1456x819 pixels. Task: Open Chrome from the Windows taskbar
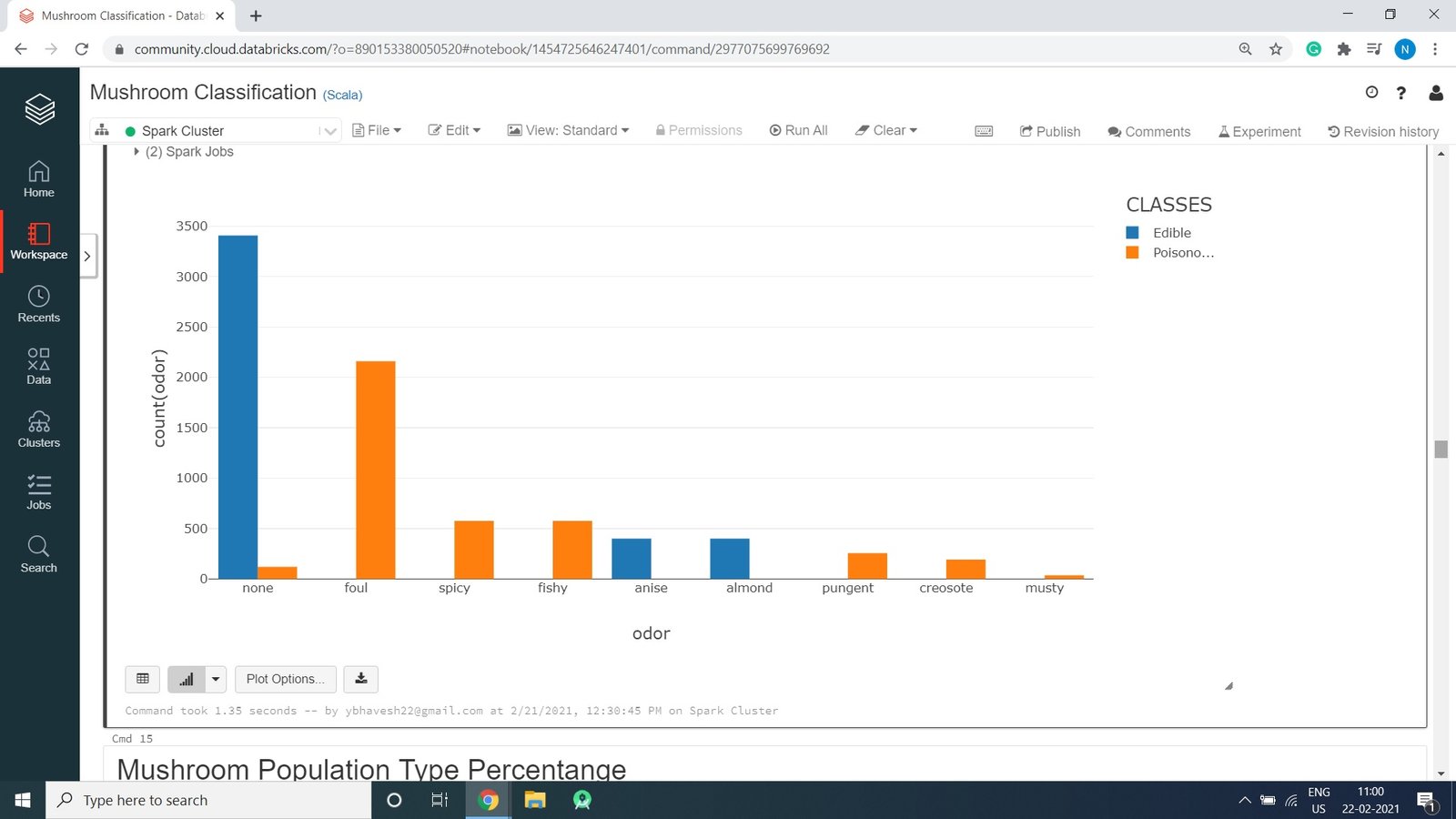(489, 800)
